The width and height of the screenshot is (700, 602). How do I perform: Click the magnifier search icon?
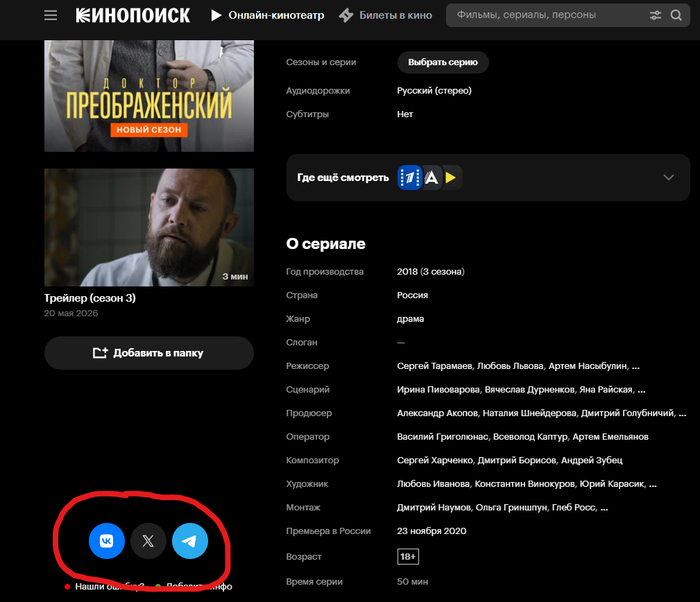[676, 15]
